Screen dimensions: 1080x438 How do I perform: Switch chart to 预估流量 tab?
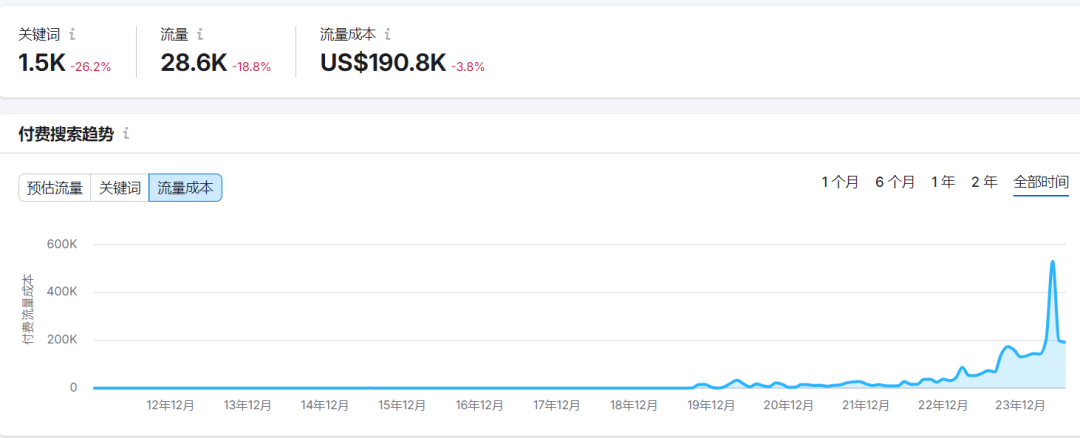(x=54, y=187)
